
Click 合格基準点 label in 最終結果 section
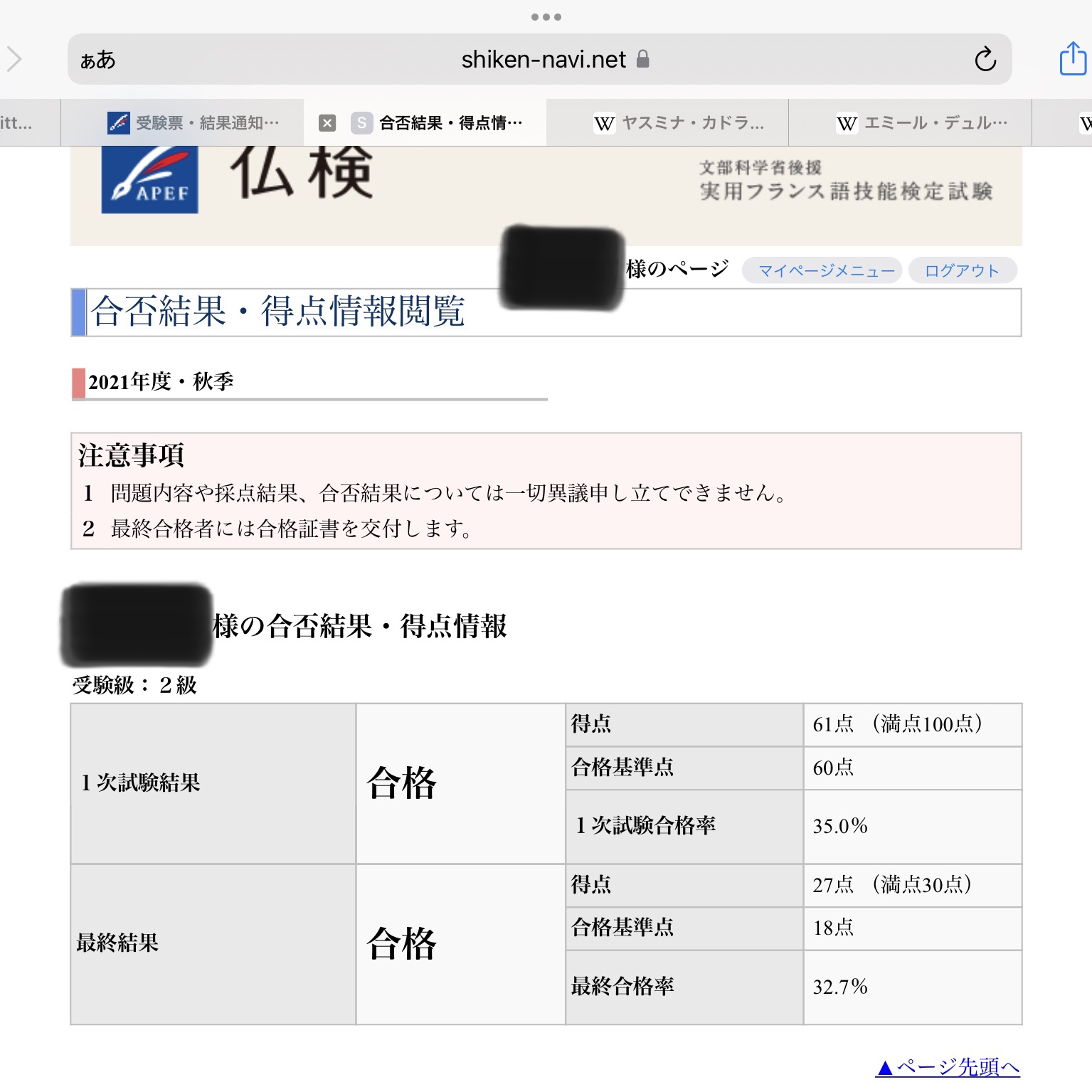622,927
